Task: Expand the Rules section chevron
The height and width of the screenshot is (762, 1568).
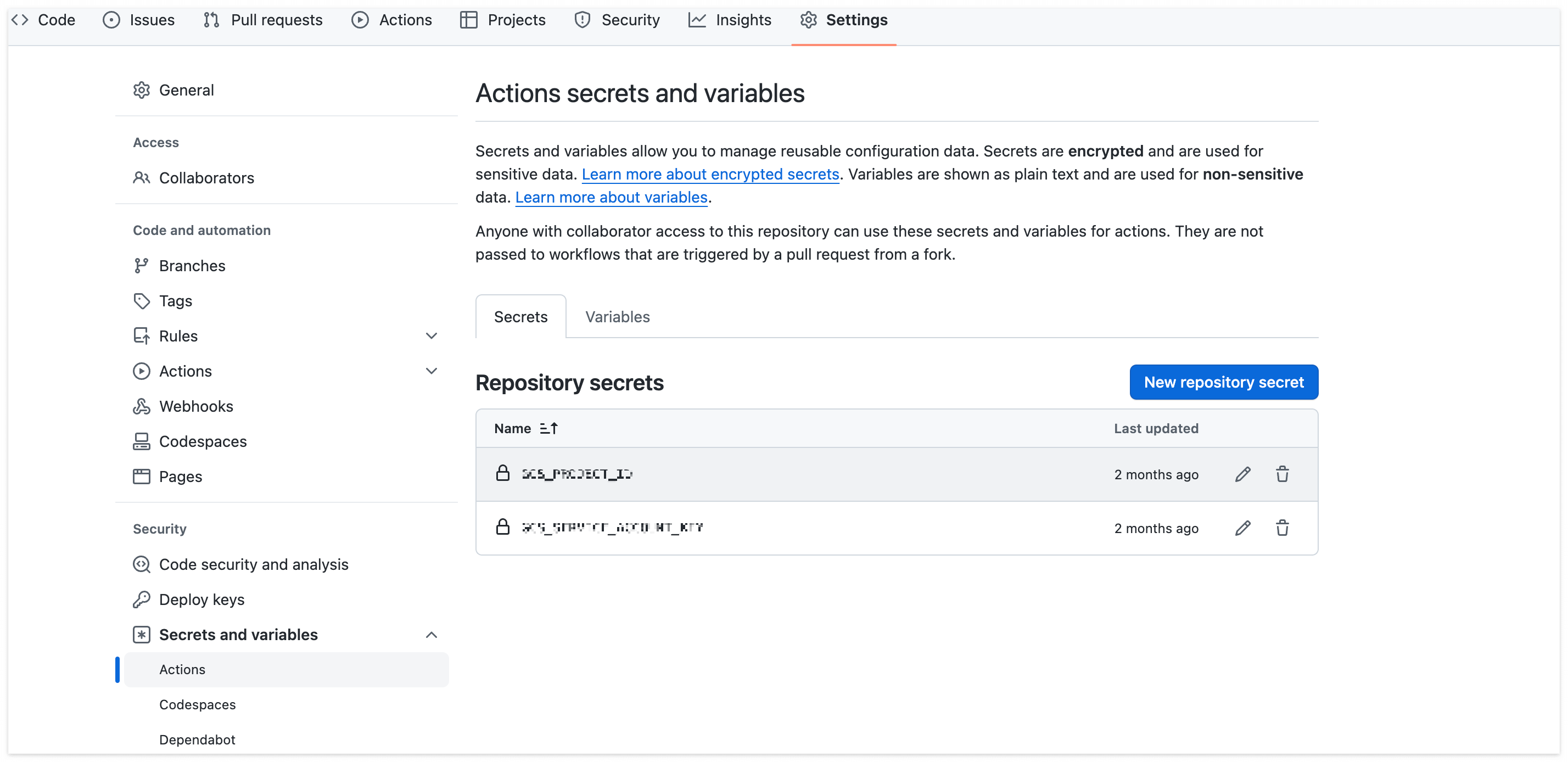Action: tap(431, 336)
